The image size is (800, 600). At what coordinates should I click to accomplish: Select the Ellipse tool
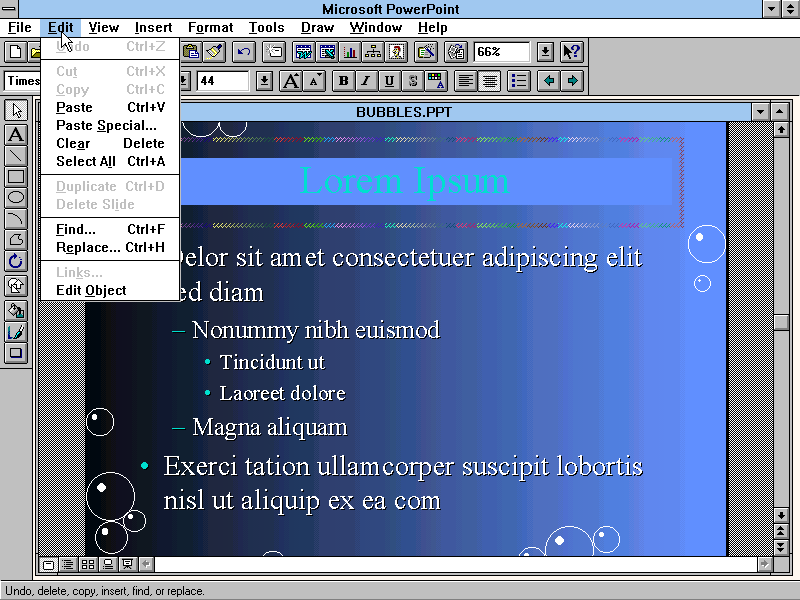pos(13,198)
